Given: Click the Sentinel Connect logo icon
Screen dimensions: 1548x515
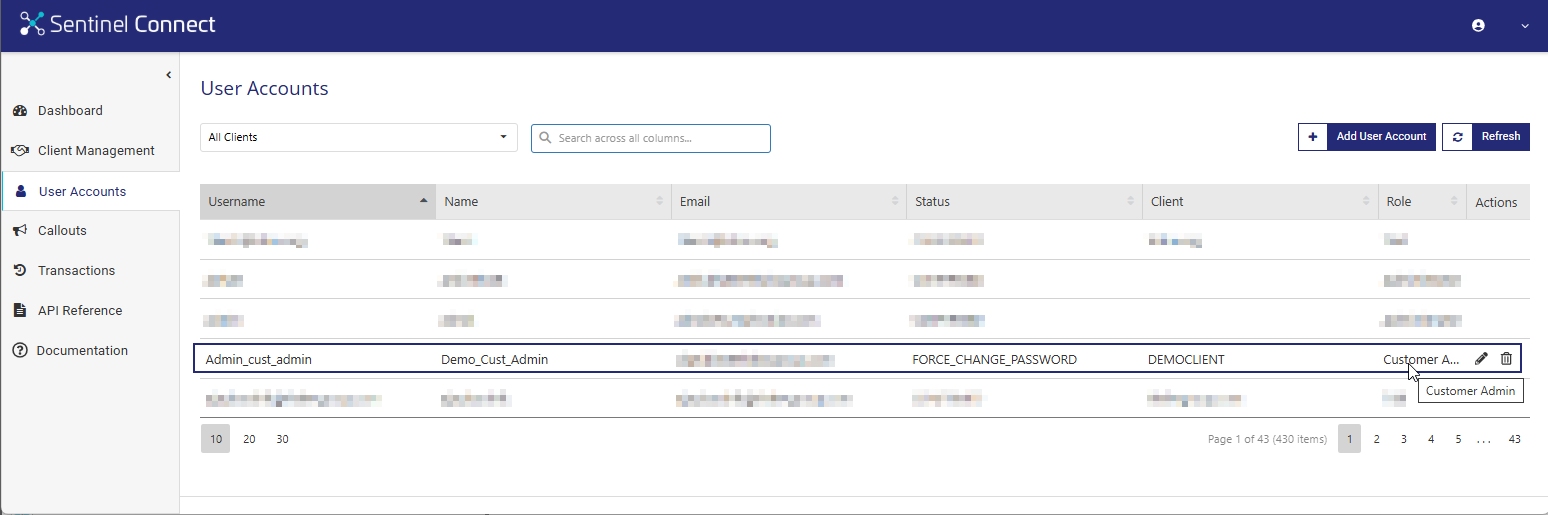Looking at the screenshot, I should pos(32,25).
